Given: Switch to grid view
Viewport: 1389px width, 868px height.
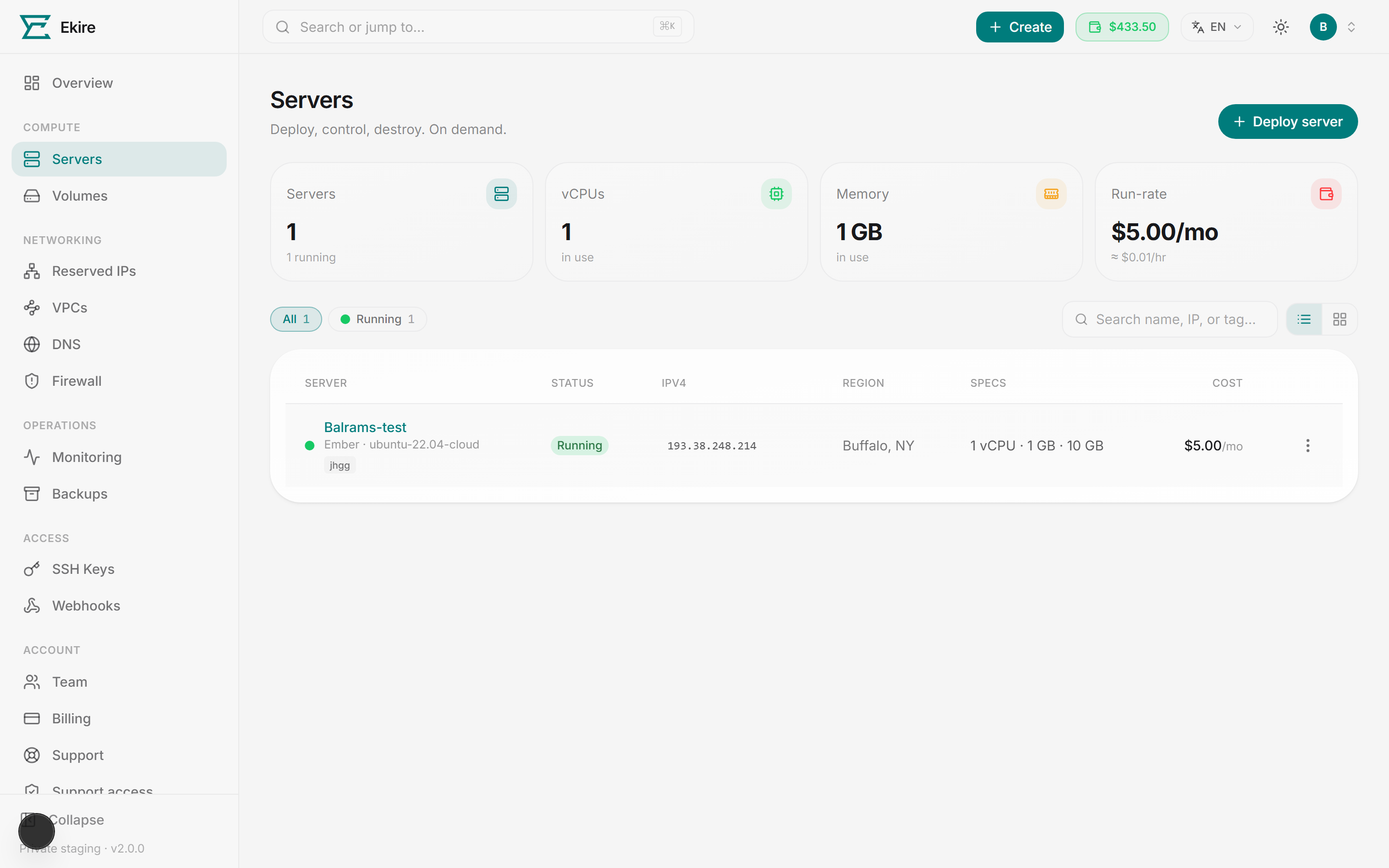Looking at the screenshot, I should click(1340, 319).
